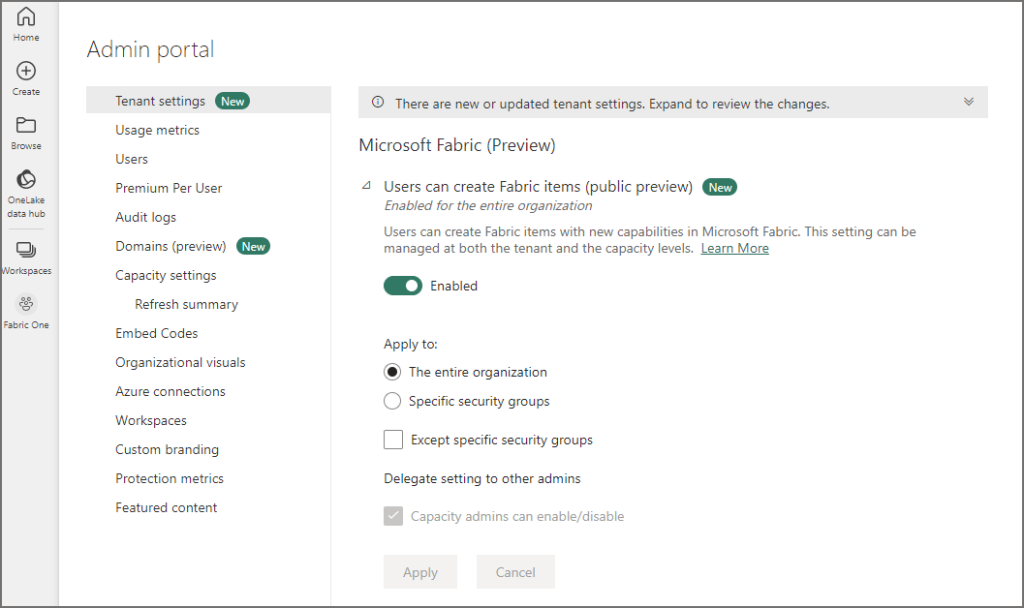The image size is (1024, 608).
Task: Open Audit logs section
Action: point(146,217)
